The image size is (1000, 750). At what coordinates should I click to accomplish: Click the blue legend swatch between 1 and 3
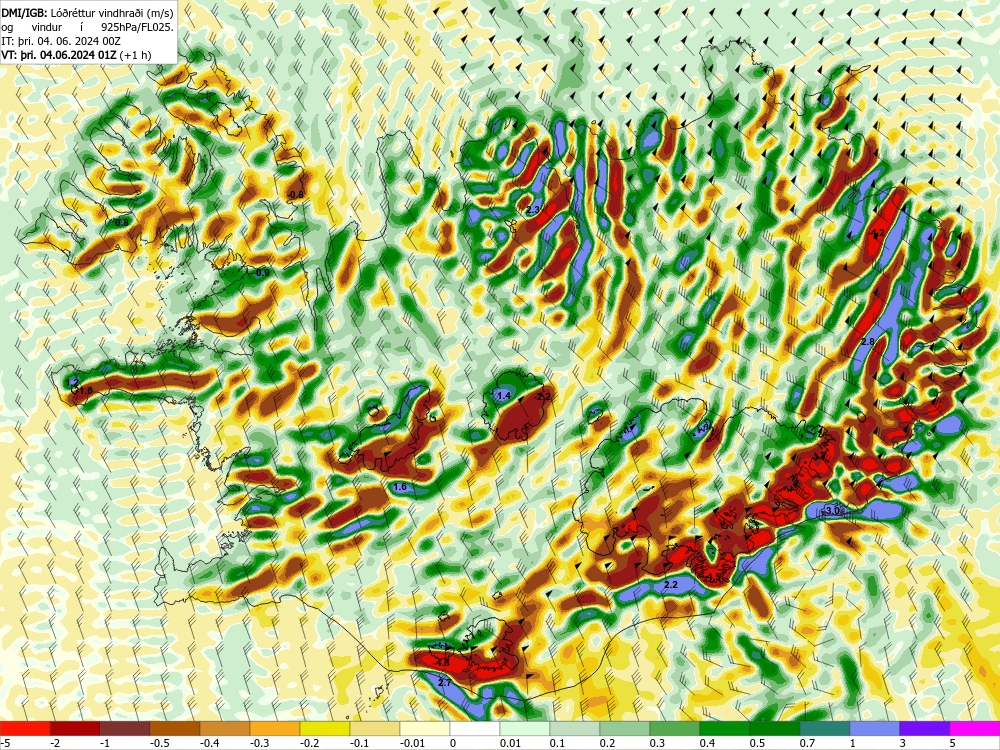click(x=875, y=728)
